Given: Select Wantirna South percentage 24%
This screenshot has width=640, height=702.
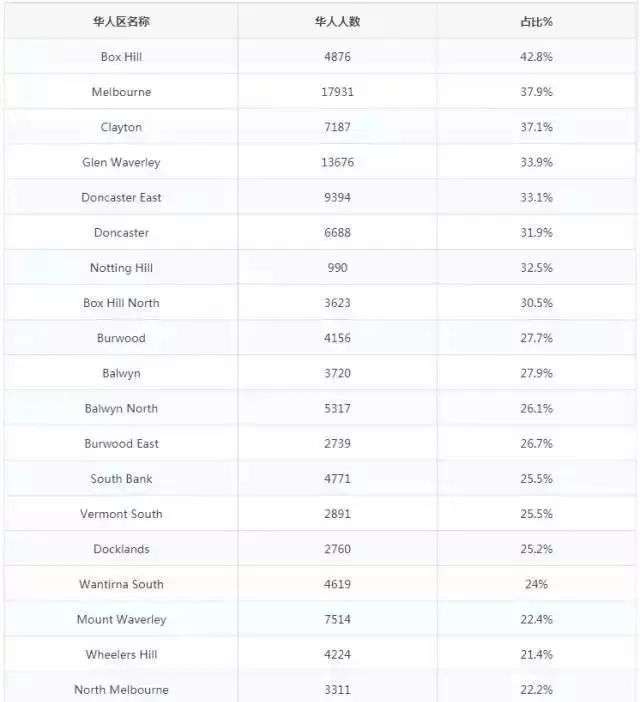Looking at the screenshot, I should (x=536, y=584).
